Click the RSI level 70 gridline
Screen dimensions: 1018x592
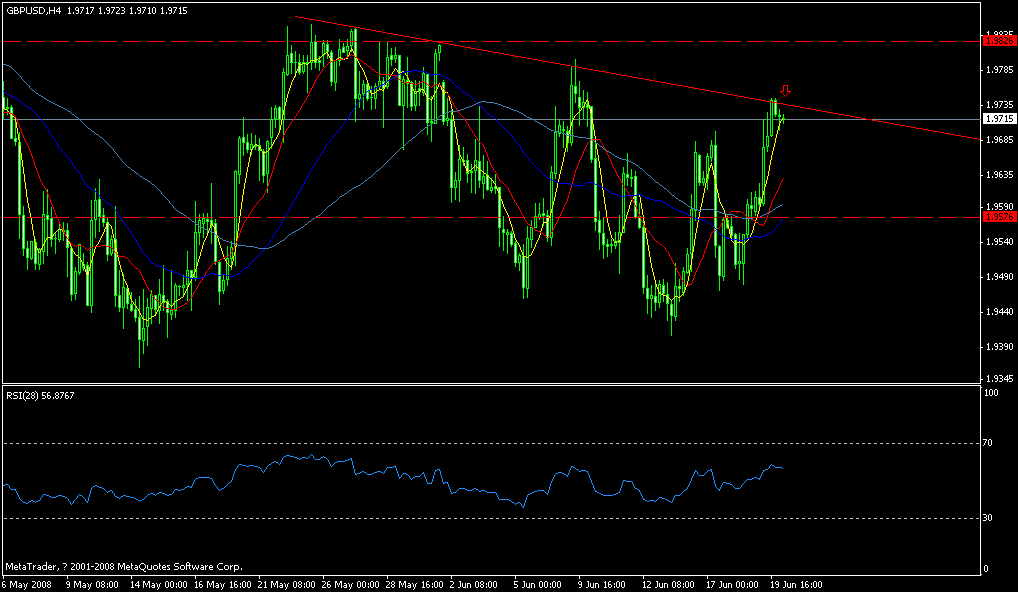click(x=500, y=445)
